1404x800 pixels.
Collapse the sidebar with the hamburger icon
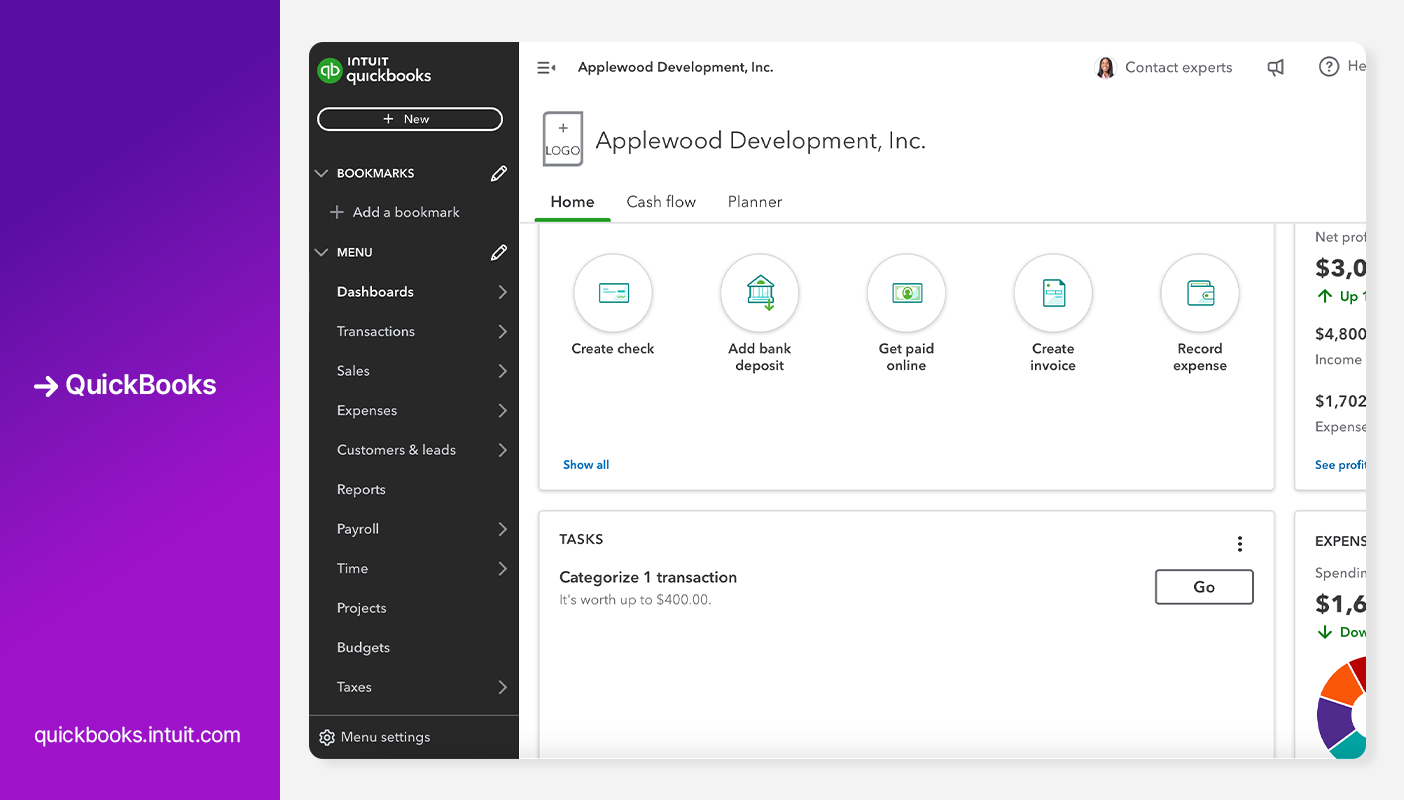546,68
